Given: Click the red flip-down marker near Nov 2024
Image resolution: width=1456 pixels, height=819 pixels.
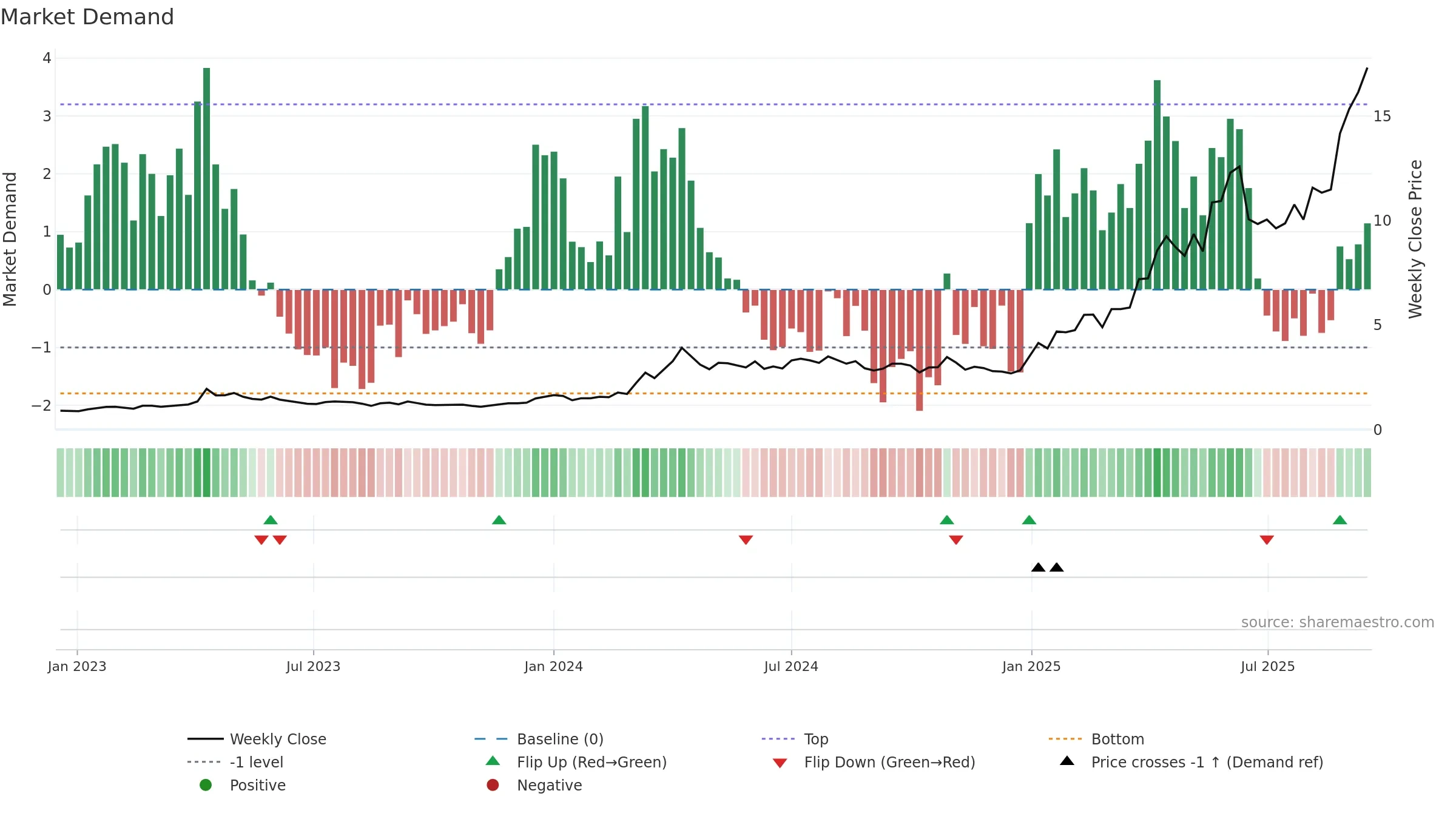Looking at the screenshot, I should (956, 540).
